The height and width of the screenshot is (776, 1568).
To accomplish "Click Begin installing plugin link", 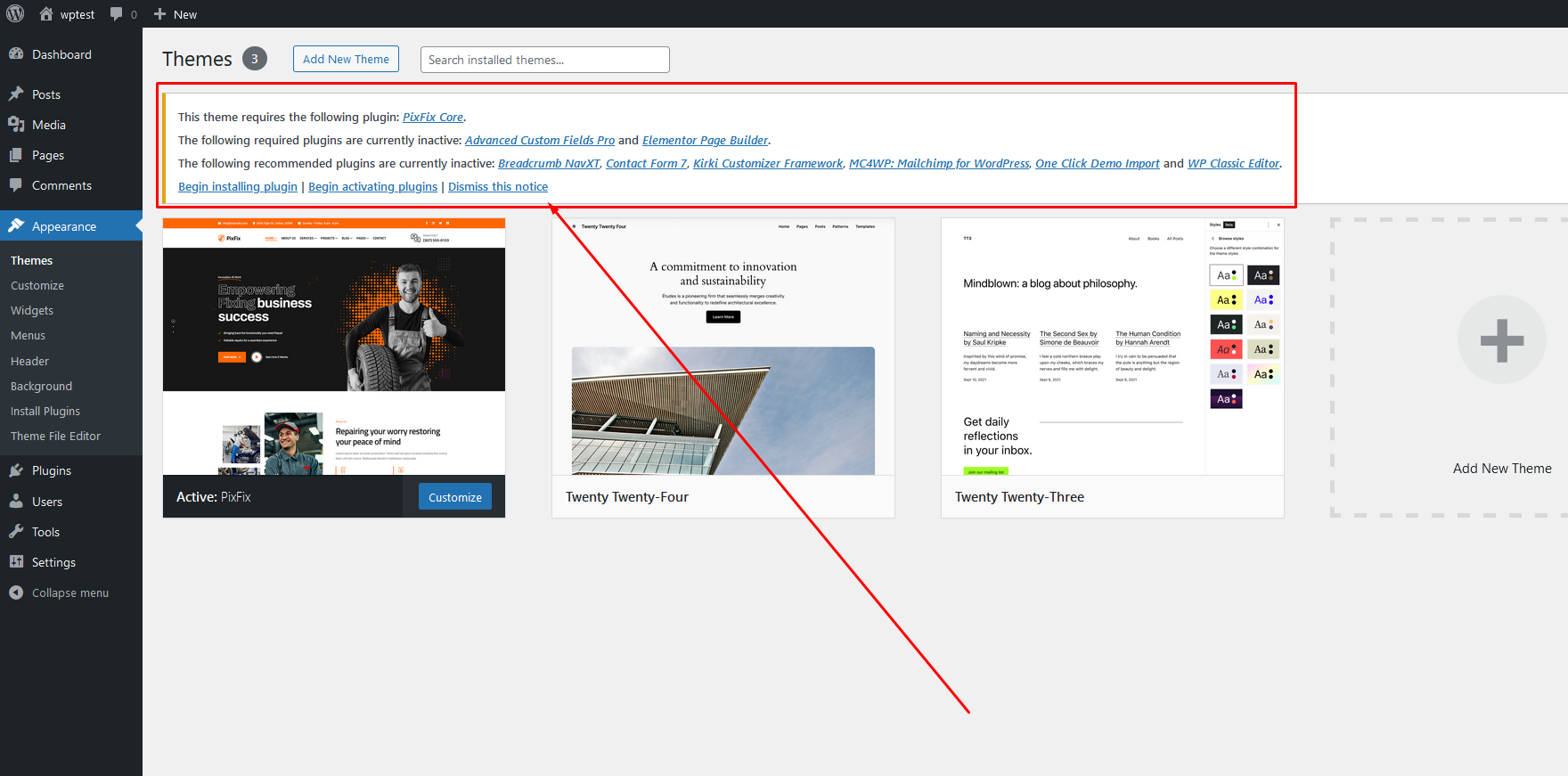I will [x=238, y=186].
